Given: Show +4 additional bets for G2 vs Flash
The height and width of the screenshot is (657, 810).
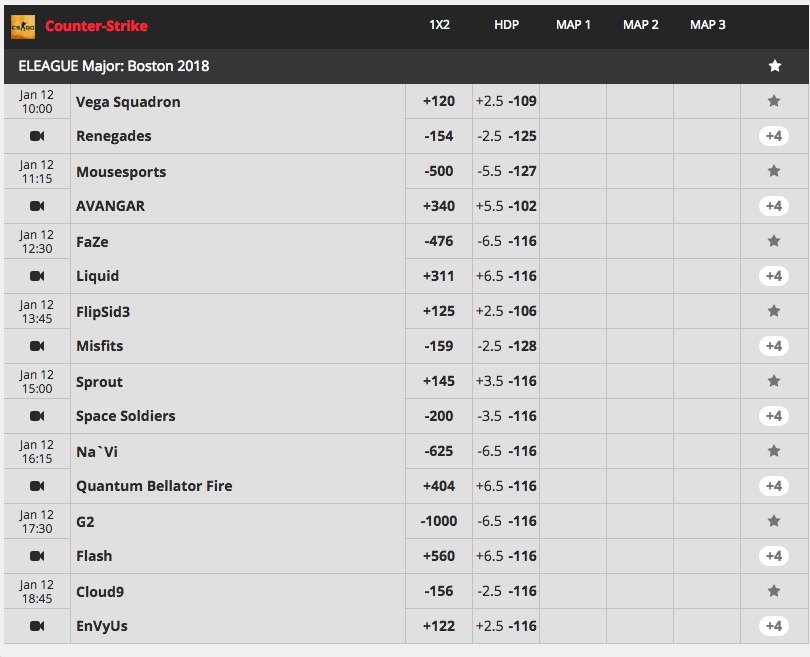Looking at the screenshot, I should 774,556.
